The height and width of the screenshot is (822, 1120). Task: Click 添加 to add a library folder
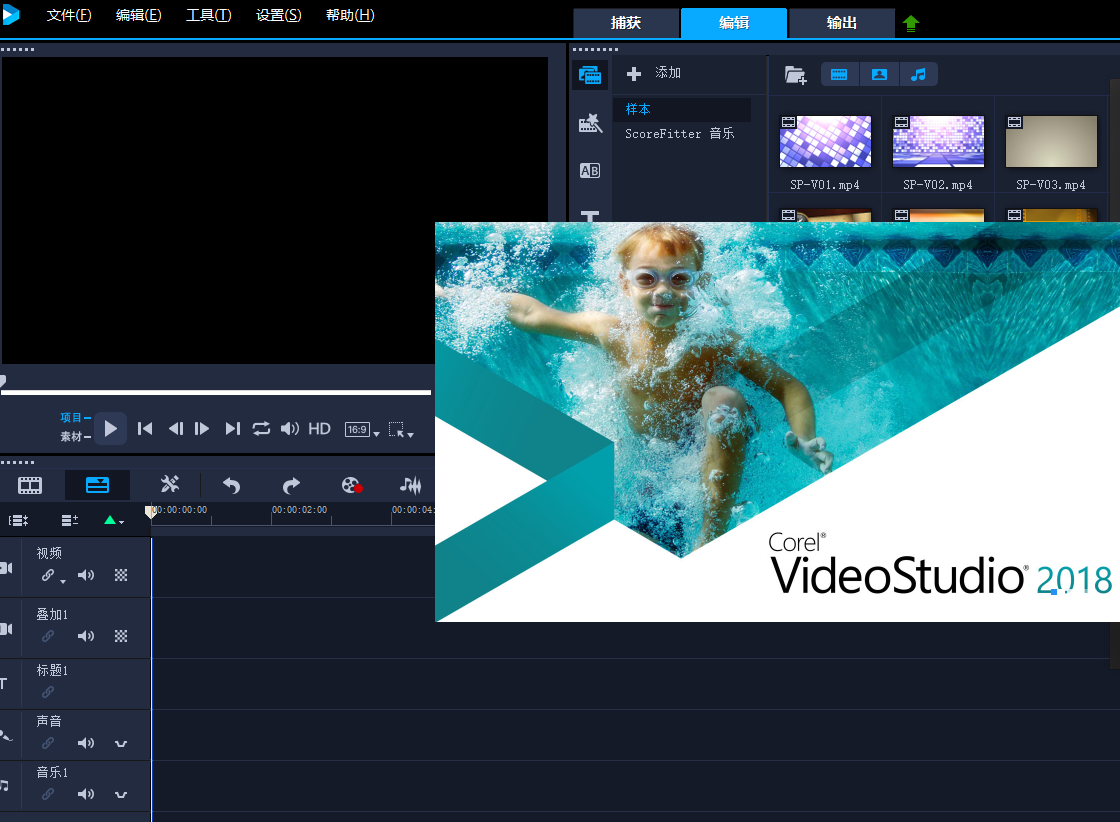(x=654, y=73)
